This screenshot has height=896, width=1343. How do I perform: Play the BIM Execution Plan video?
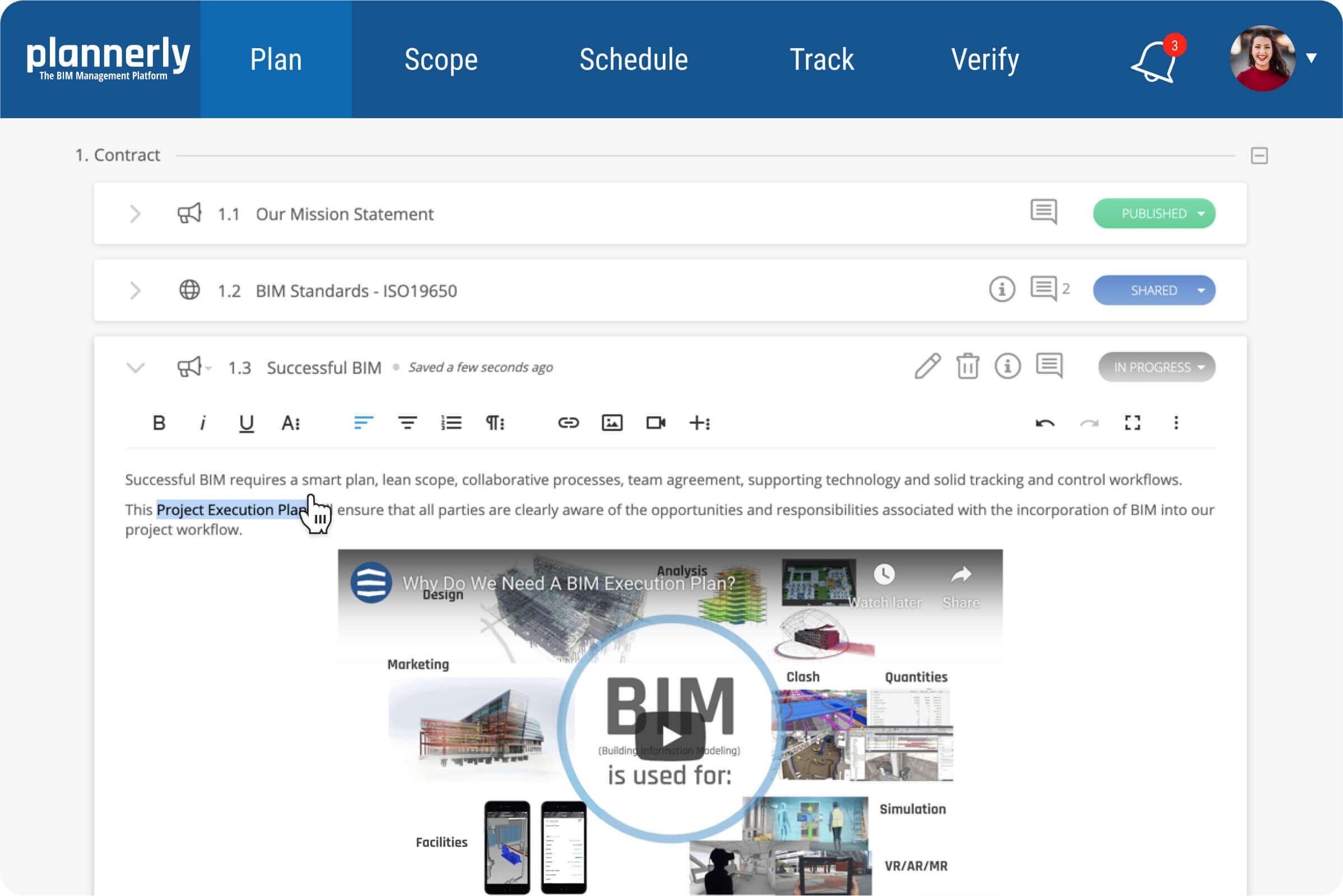pyautogui.click(x=670, y=736)
